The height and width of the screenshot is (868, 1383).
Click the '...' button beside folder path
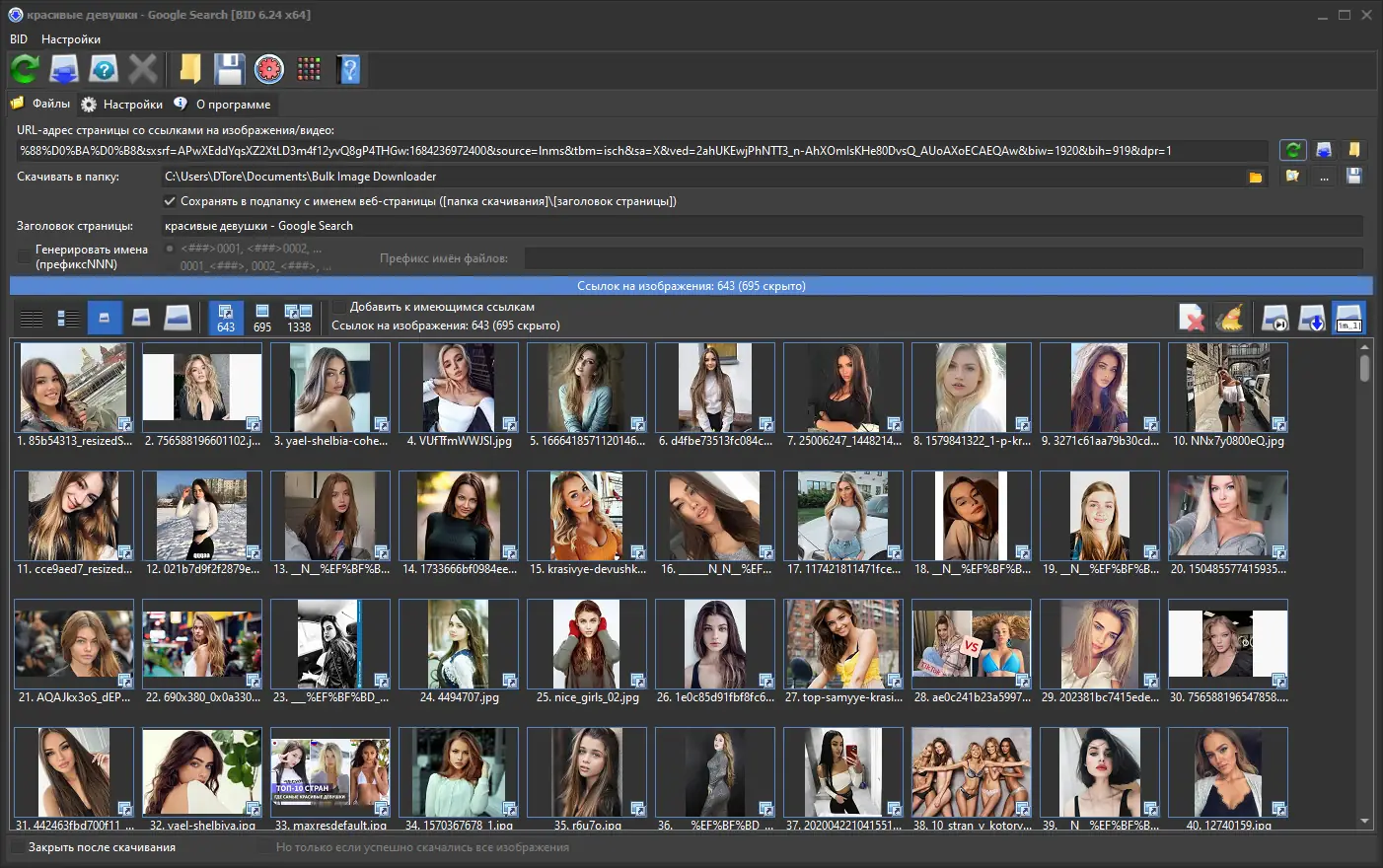[x=1324, y=177]
